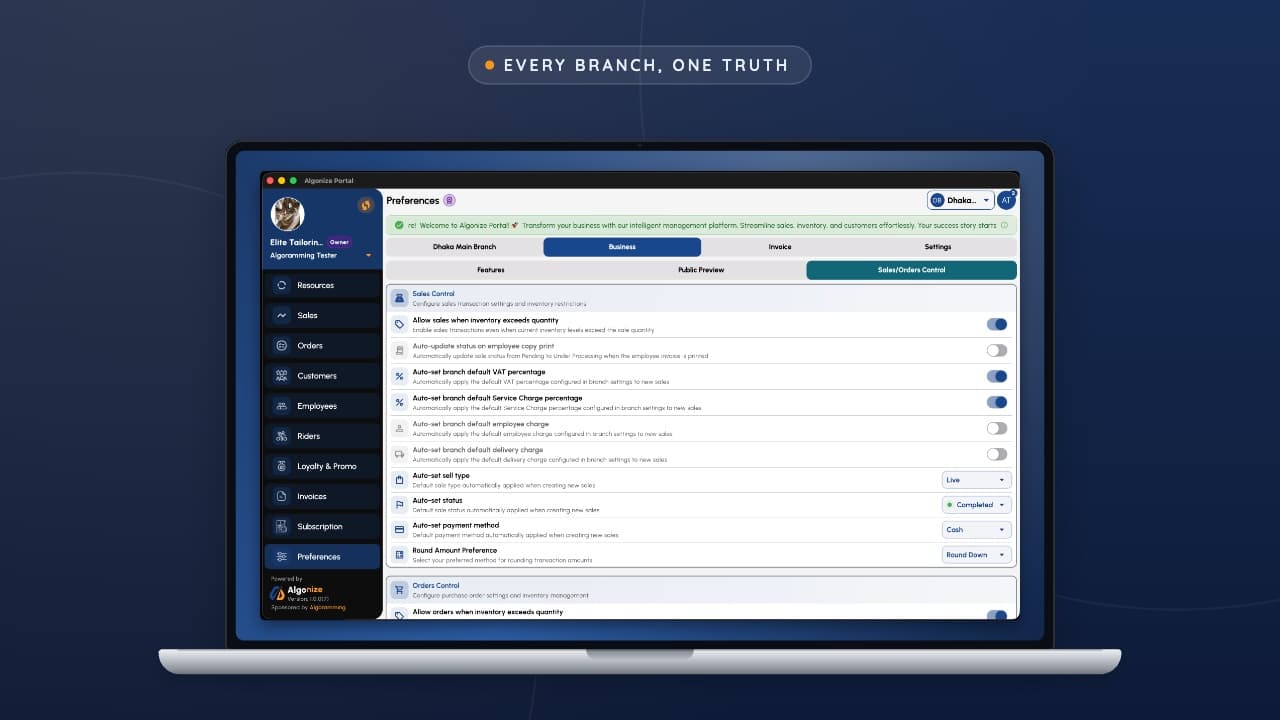Select the Business tab
This screenshot has height=720, width=1280.
[622, 247]
